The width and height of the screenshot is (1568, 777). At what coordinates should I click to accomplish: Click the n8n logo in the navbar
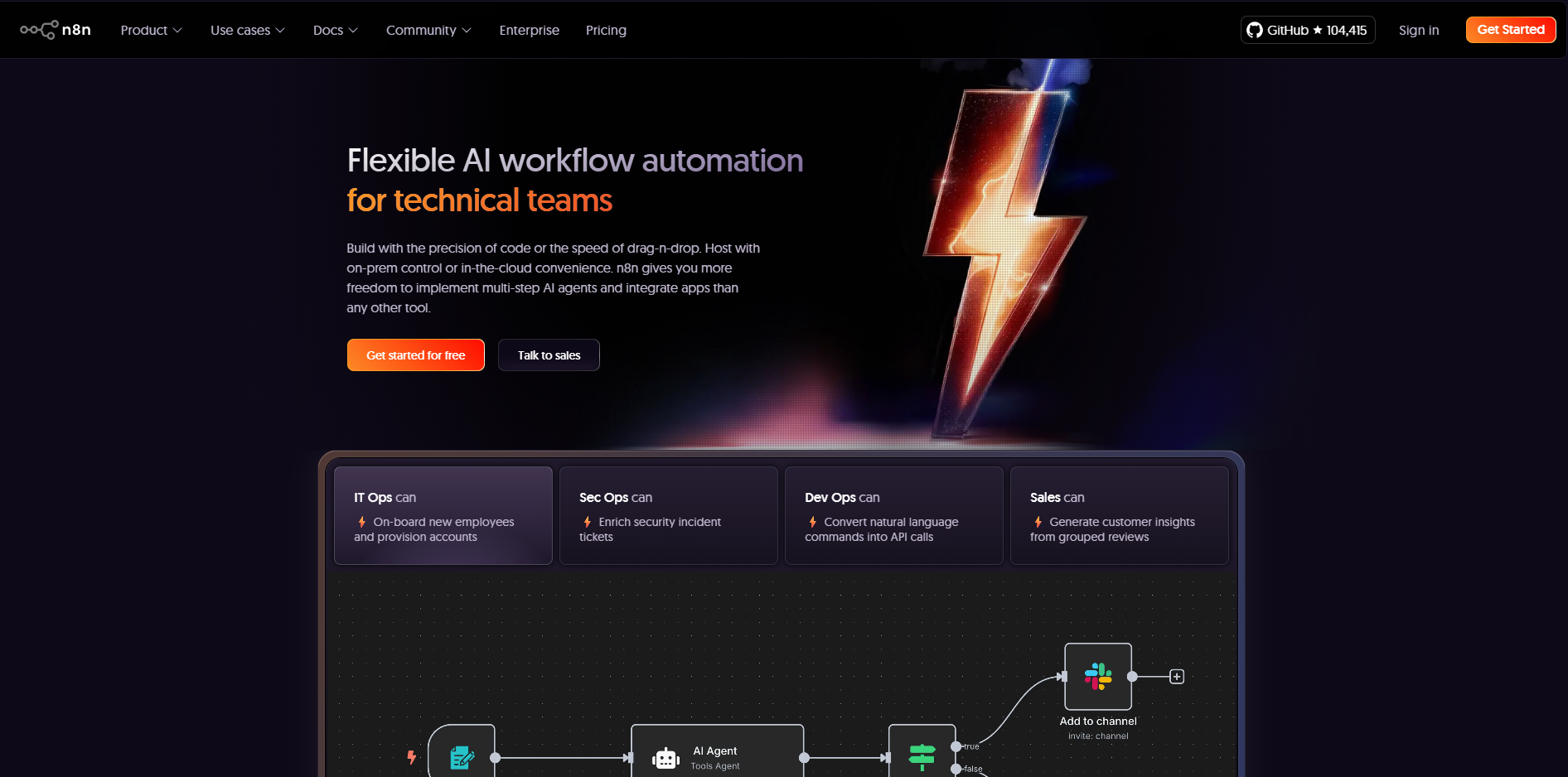pos(55,29)
